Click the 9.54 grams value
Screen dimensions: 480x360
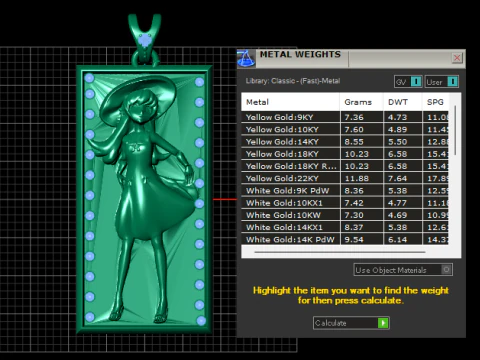(x=354, y=239)
